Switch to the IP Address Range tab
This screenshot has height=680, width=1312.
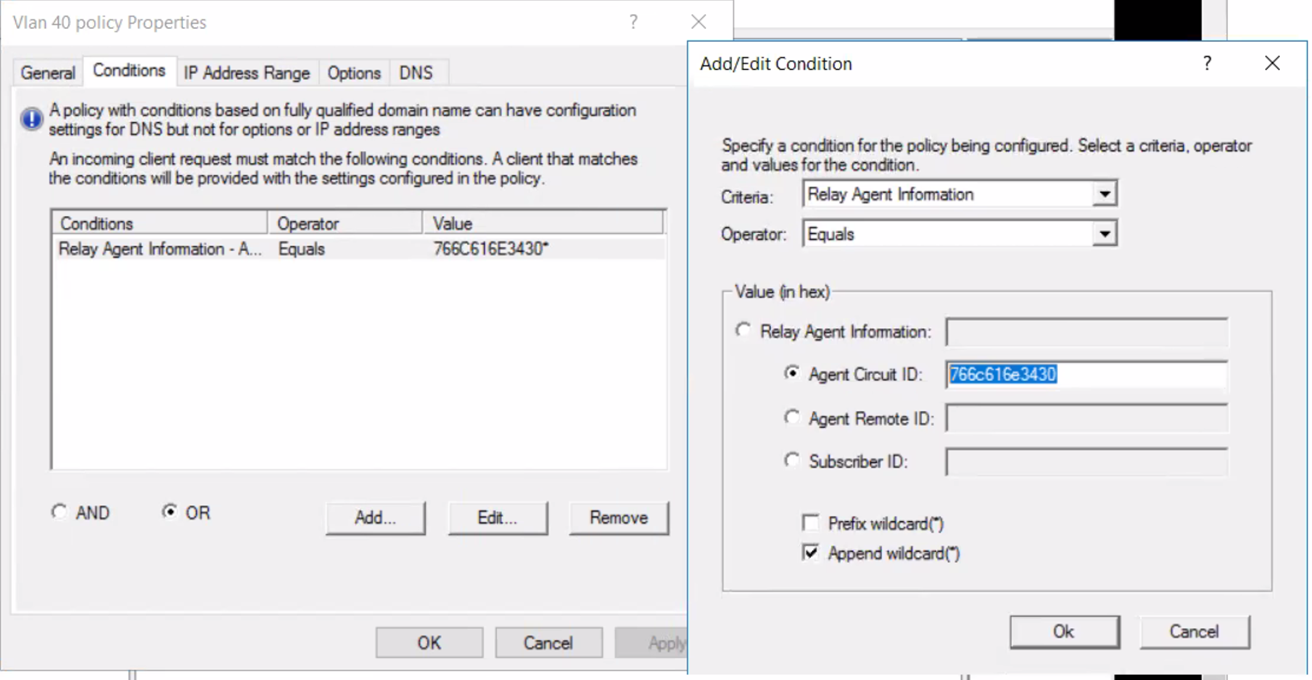point(246,72)
